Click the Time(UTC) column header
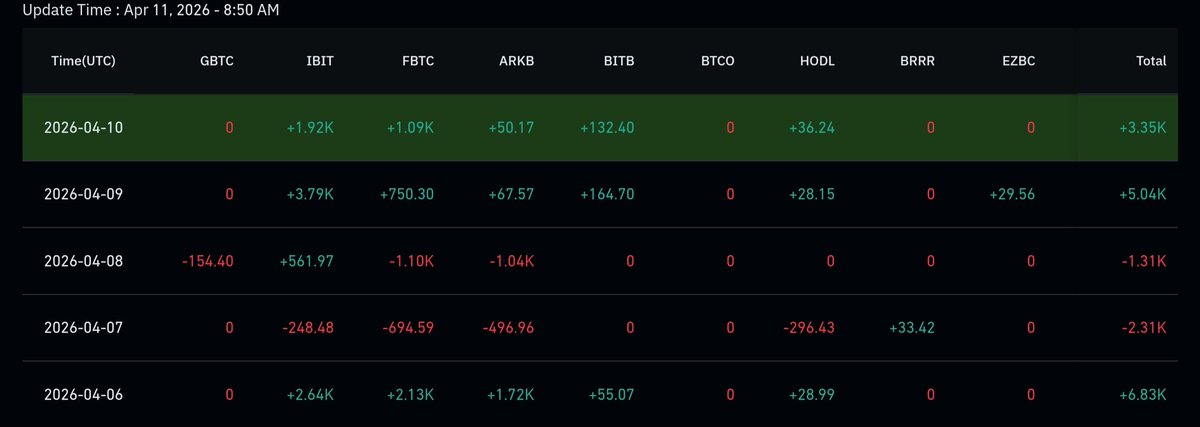 [x=83, y=61]
